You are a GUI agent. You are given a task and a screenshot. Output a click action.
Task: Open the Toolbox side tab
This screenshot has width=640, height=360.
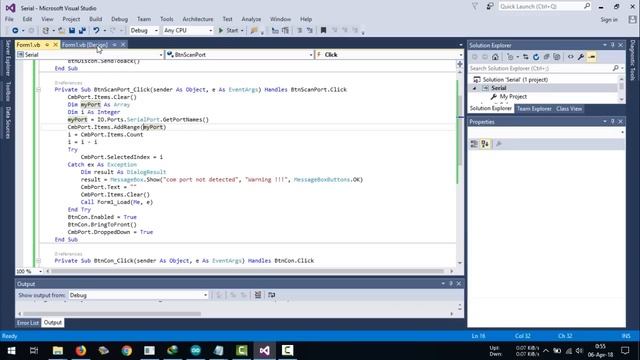(x=8, y=91)
